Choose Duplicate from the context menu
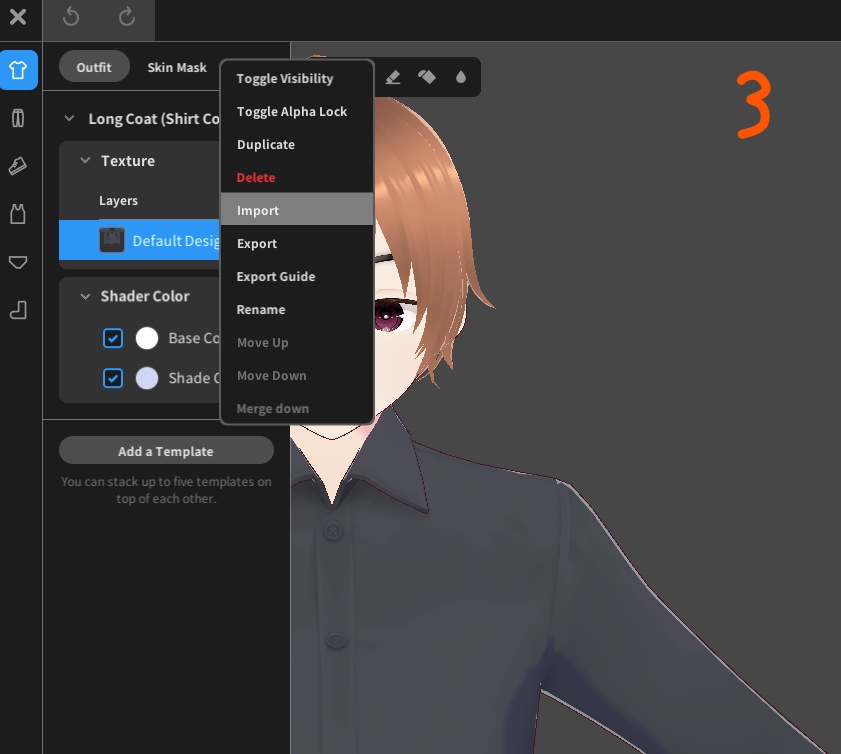Screen dimensions: 841x754 (x=265, y=144)
